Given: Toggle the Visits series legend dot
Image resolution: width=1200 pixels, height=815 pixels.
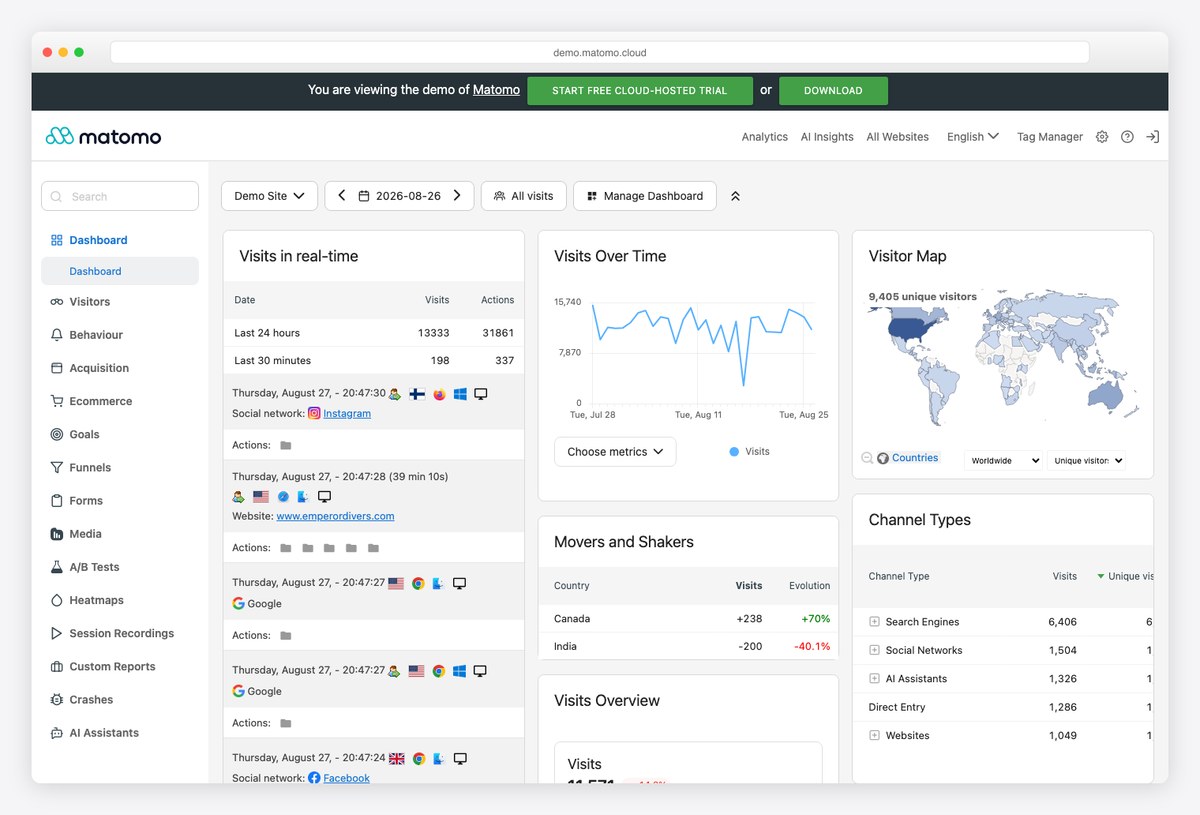Looking at the screenshot, I should tap(734, 452).
